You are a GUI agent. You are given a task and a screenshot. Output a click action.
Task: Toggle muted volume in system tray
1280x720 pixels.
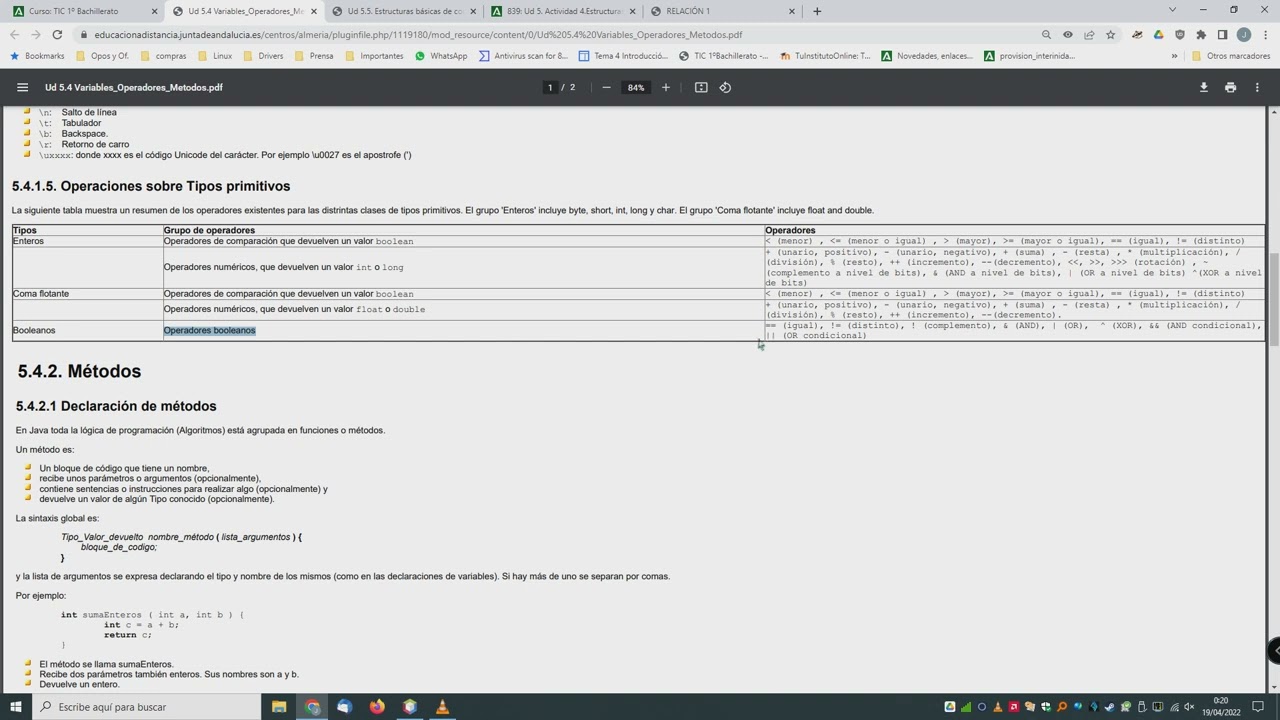tap(1191, 707)
